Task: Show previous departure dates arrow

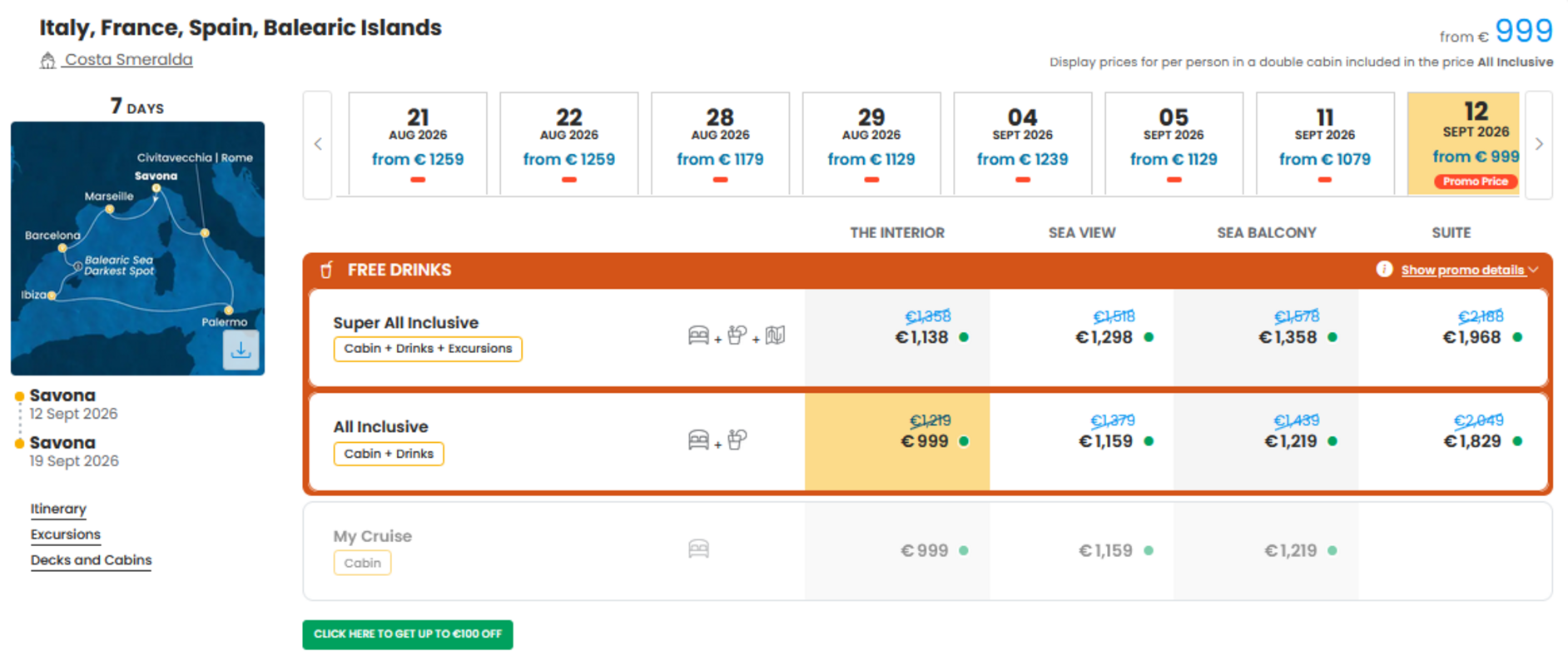Action: pos(318,144)
